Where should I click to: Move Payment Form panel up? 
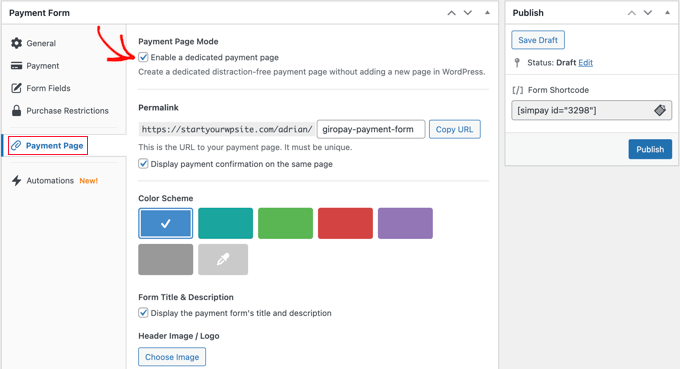click(x=451, y=13)
